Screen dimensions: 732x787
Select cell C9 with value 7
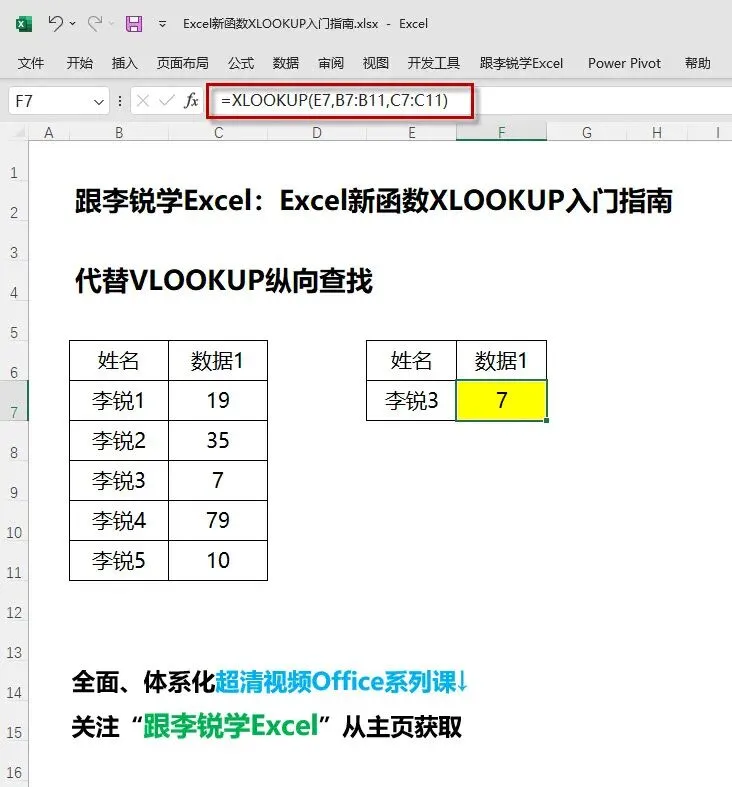[x=218, y=480]
